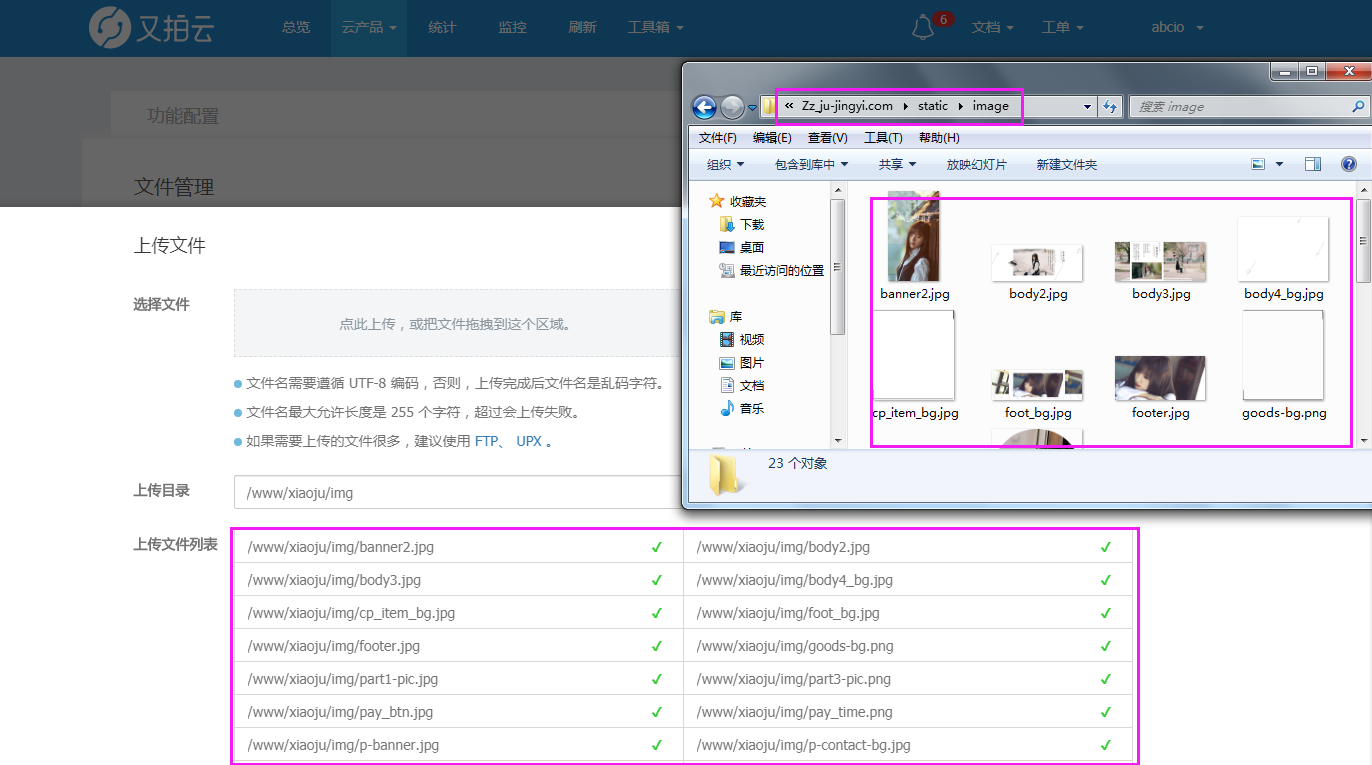Click the 又拍云 logo icon
Viewport: 1372px width, 765px height.
click(109, 27)
